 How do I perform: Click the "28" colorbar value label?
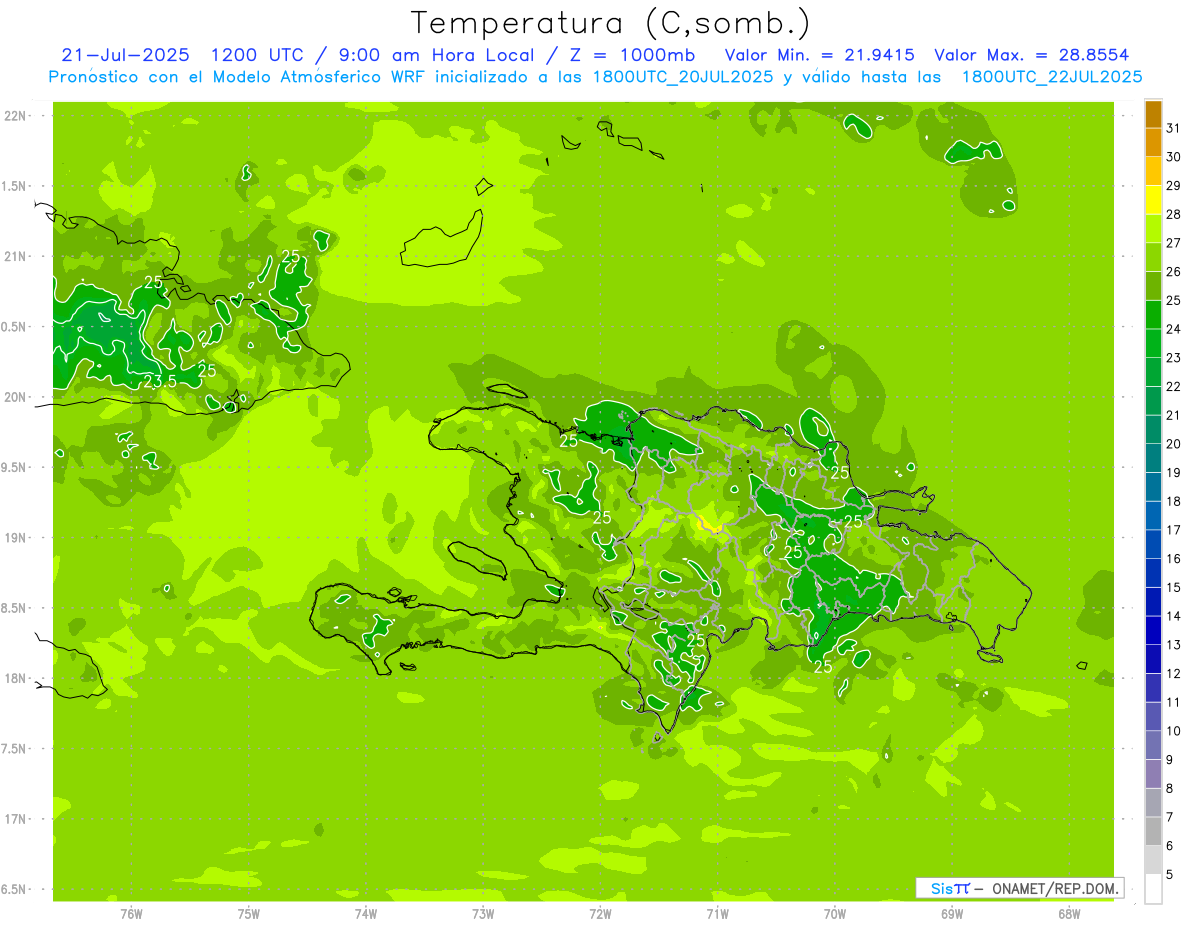[x=1174, y=214]
